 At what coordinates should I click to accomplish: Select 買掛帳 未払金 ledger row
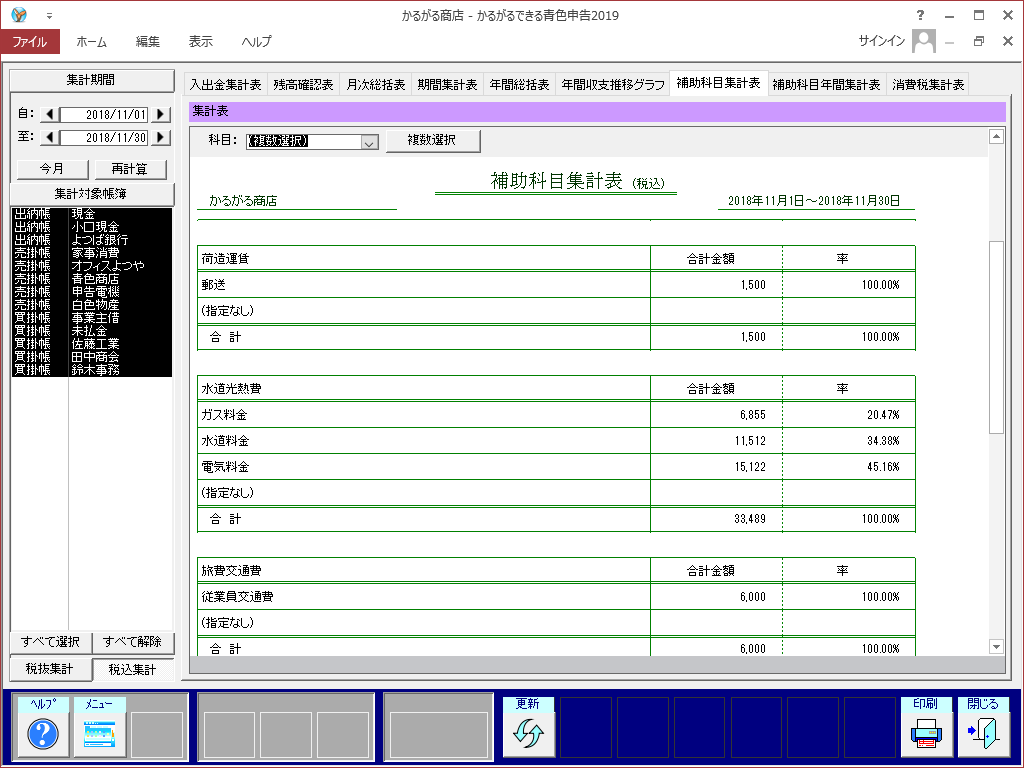(x=91, y=331)
